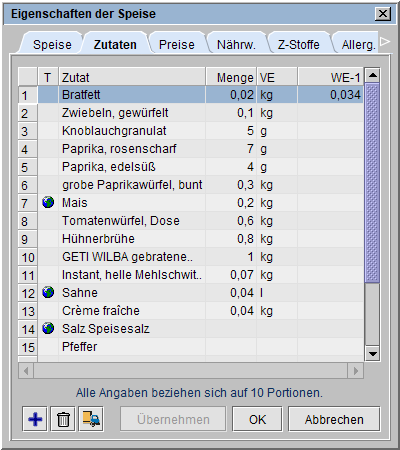This screenshot has width=400, height=450.
Task: Click the vertical scrollbar down arrow
Action: [x=372, y=354]
